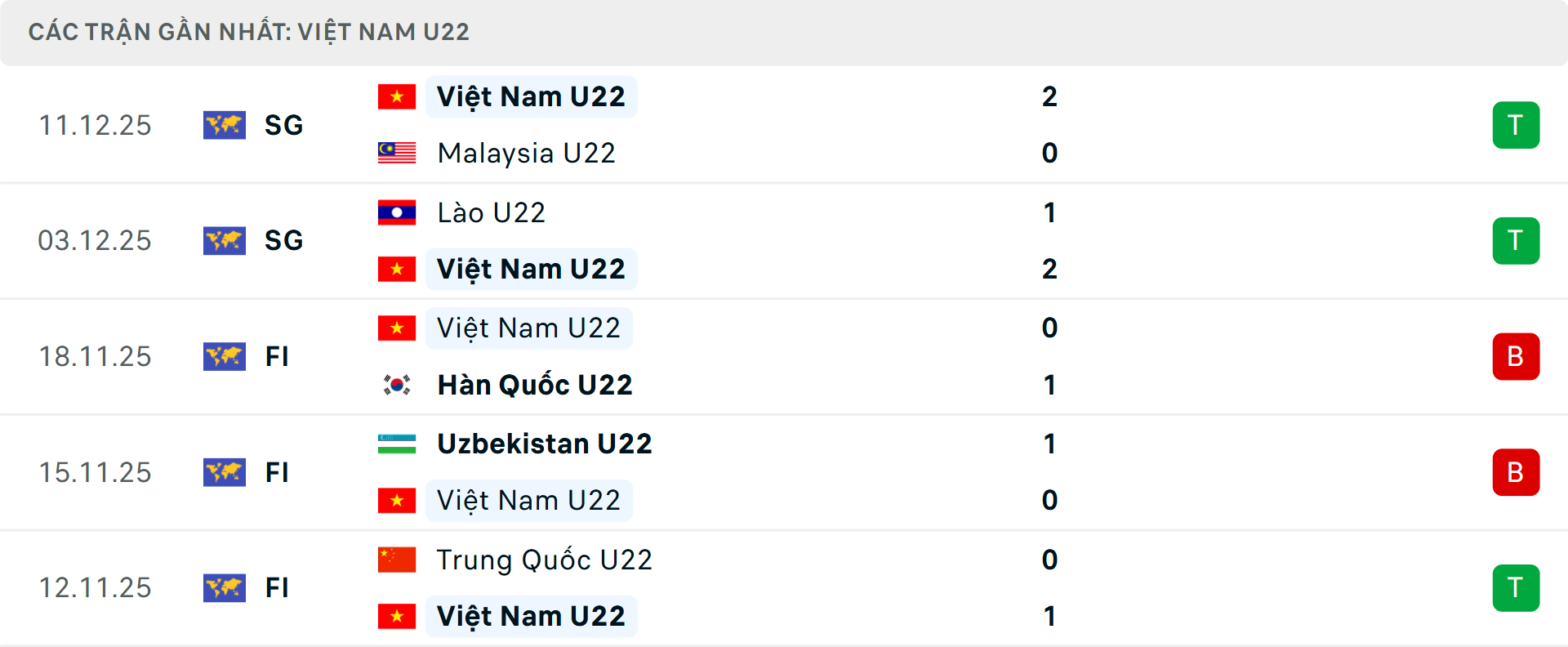Click the 18.11.25 date label
The image size is (1568, 647).
pos(95,356)
